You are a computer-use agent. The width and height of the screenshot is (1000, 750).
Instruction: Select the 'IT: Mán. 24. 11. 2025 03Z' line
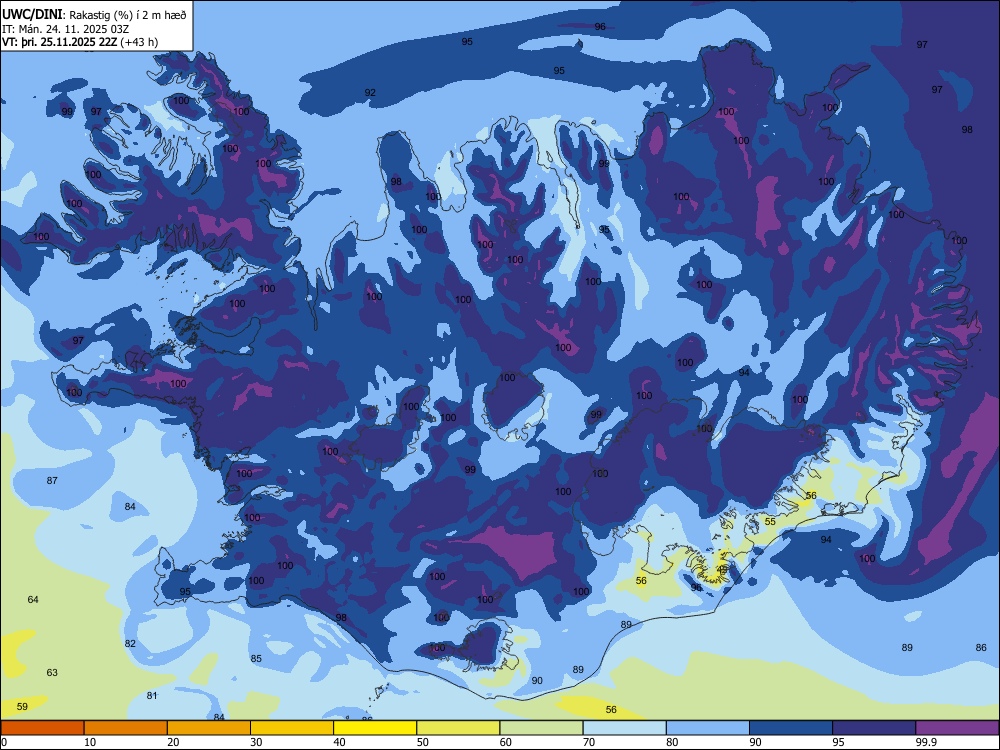click(65, 29)
